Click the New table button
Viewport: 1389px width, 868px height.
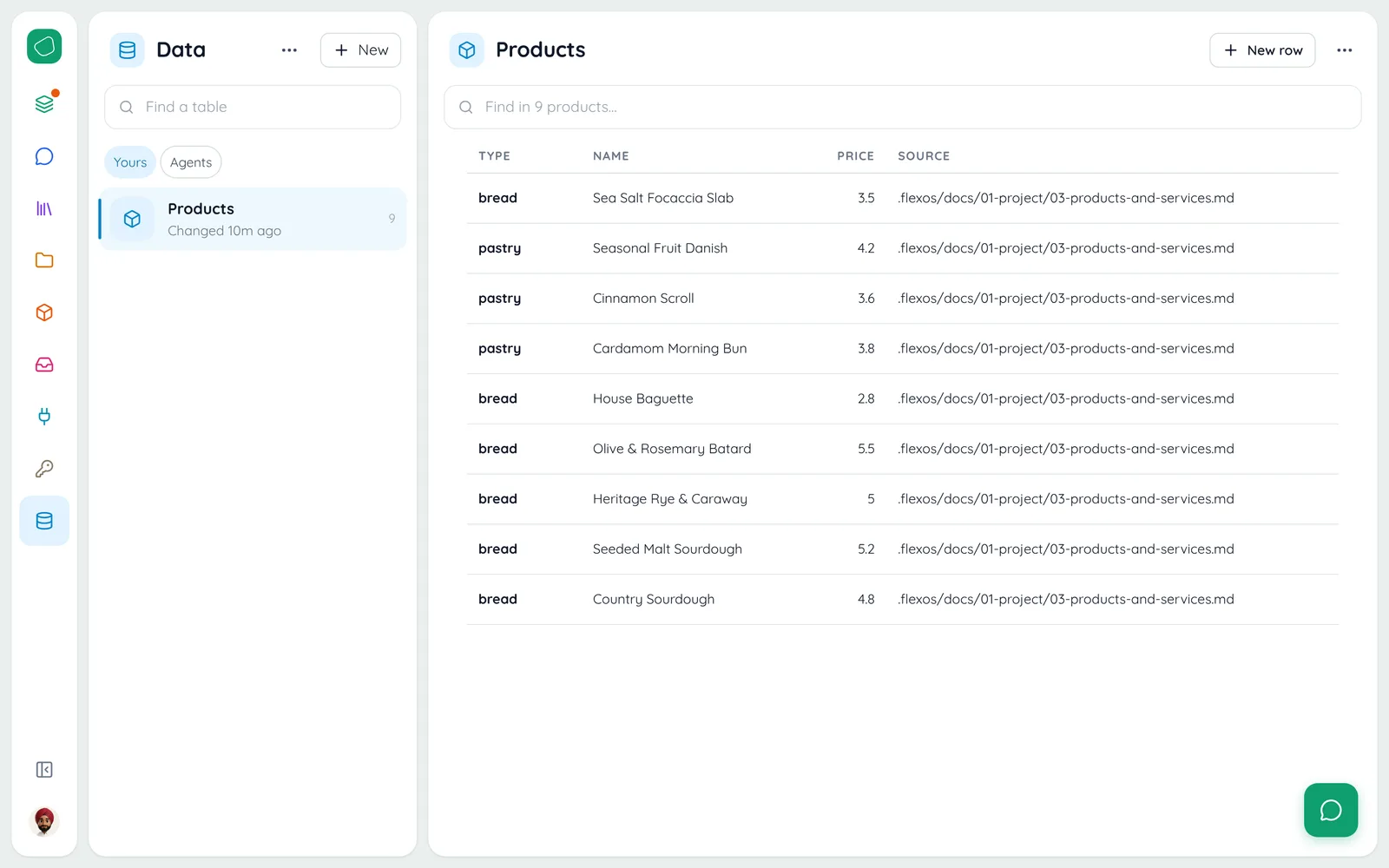point(360,50)
